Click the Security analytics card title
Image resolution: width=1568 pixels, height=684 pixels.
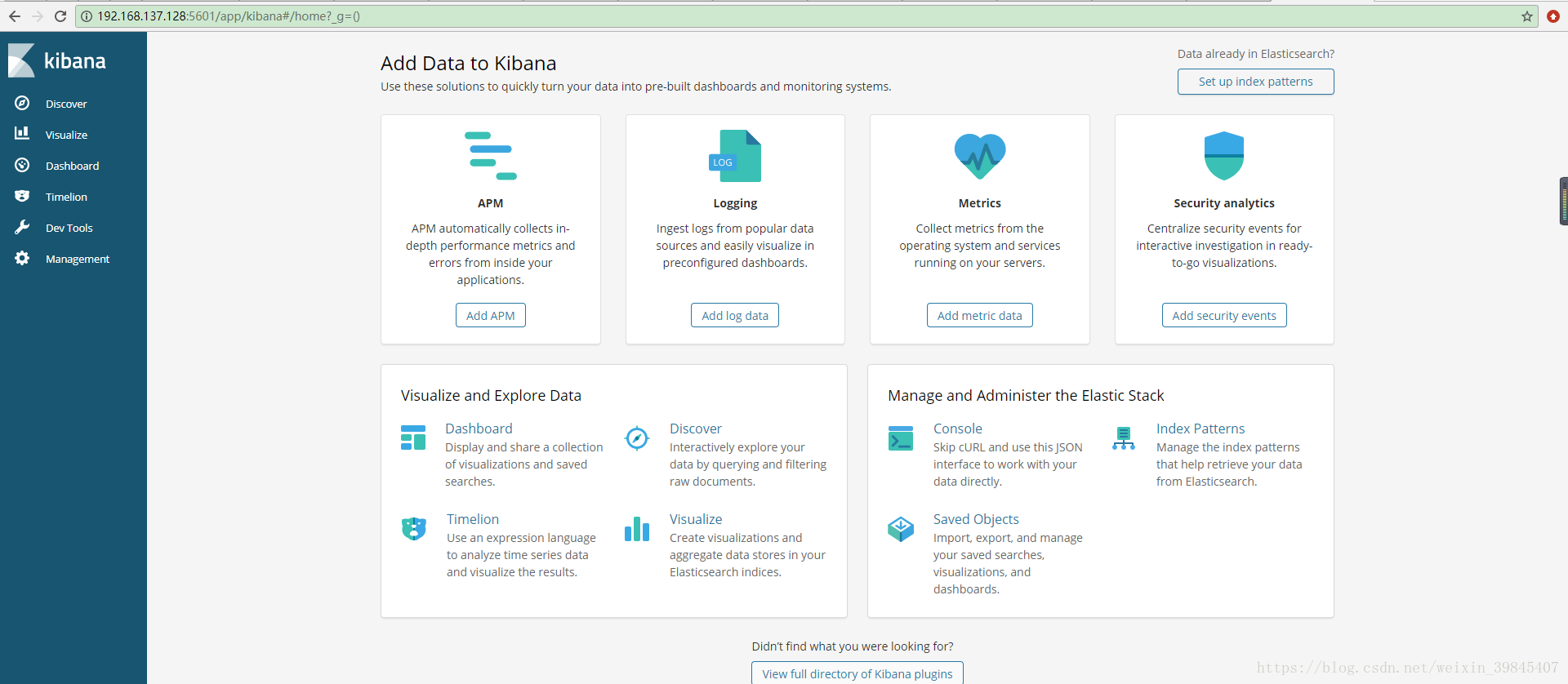pyautogui.click(x=1224, y=203)
